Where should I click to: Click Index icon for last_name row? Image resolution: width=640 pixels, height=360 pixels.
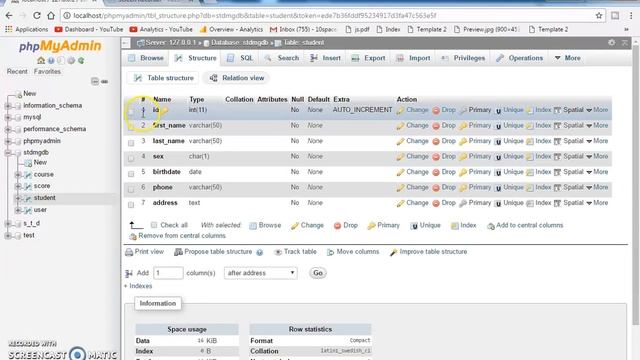point(530,142)
